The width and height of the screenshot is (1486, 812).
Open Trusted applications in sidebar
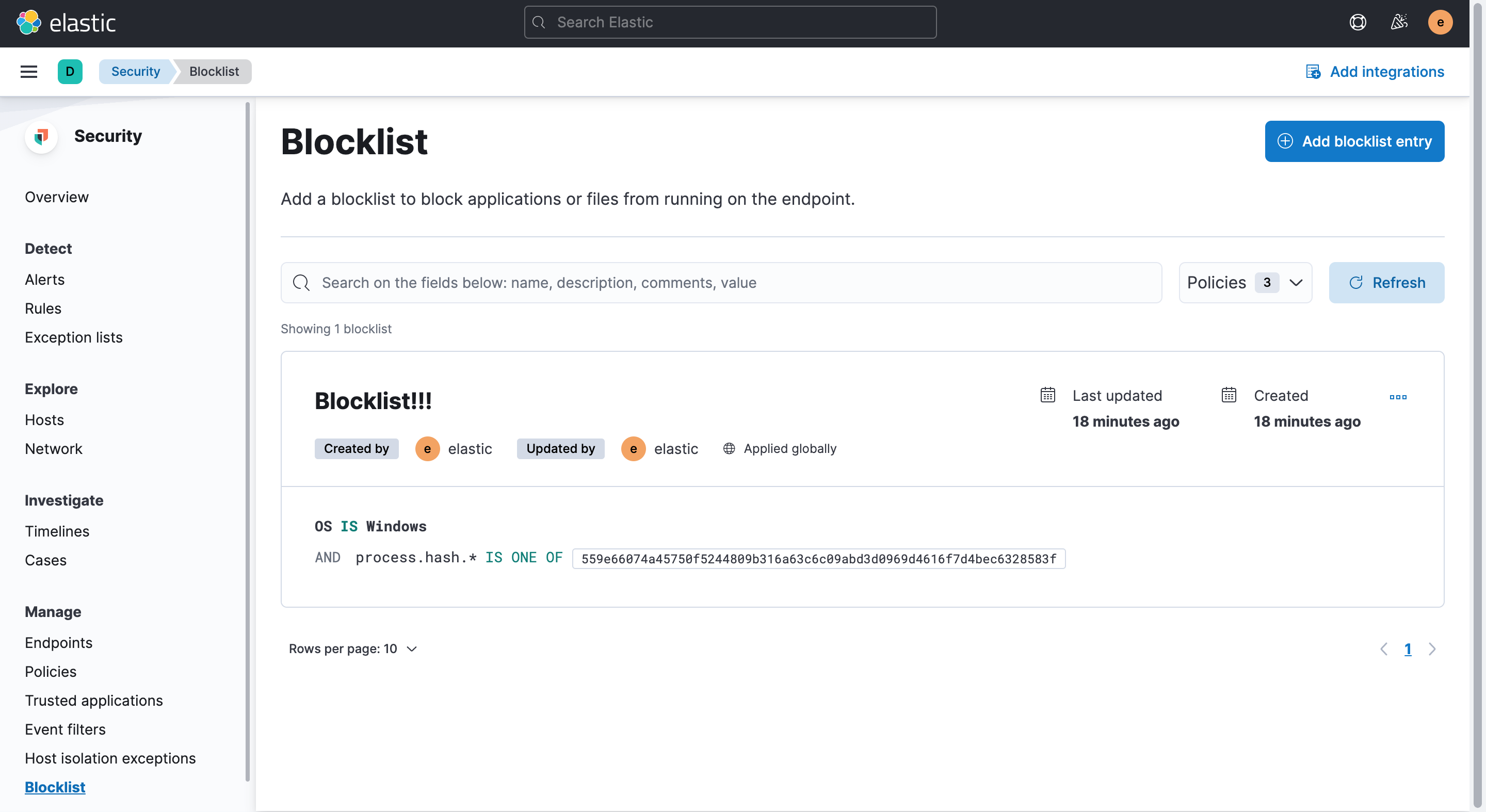93,700
